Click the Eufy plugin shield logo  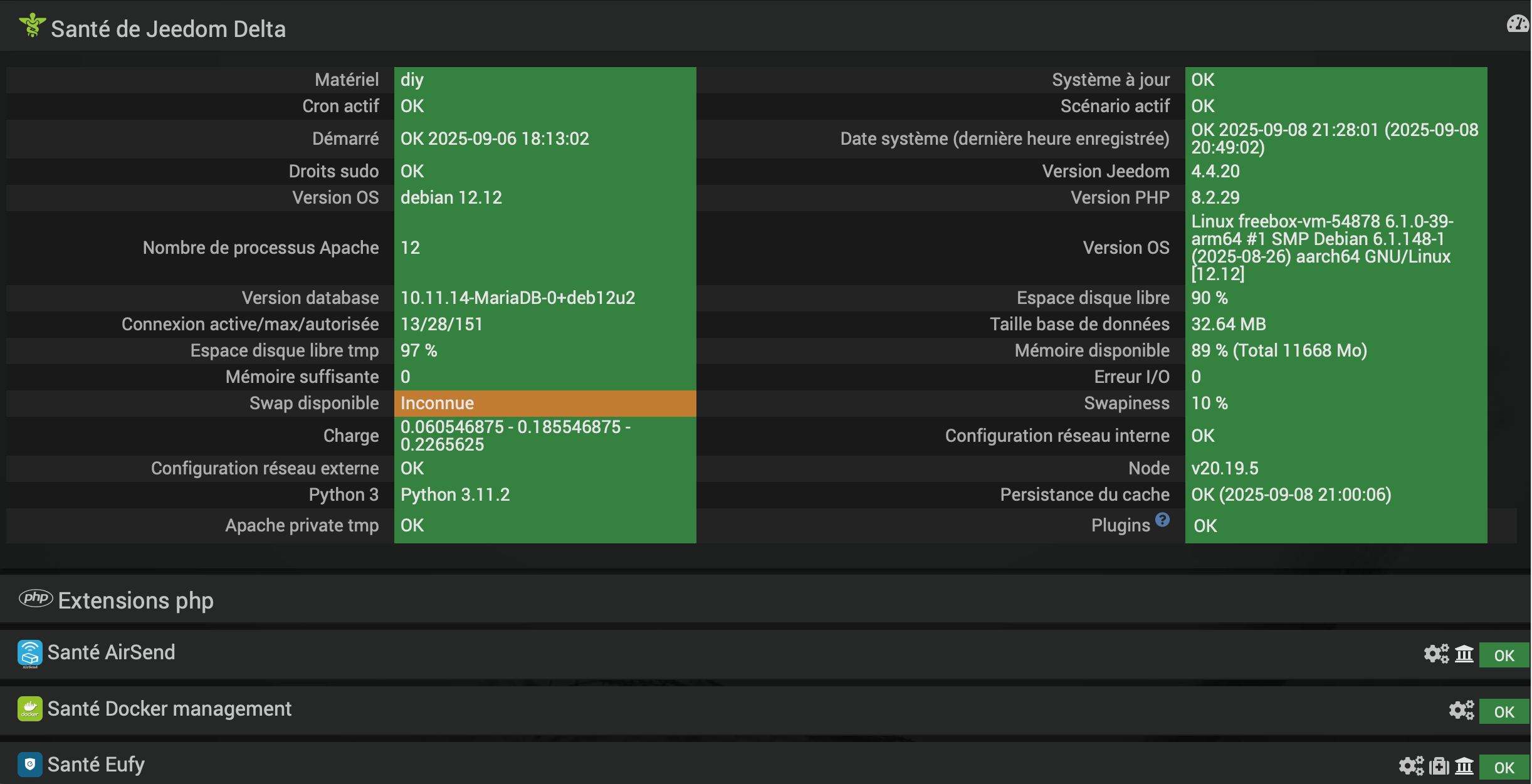29,765
